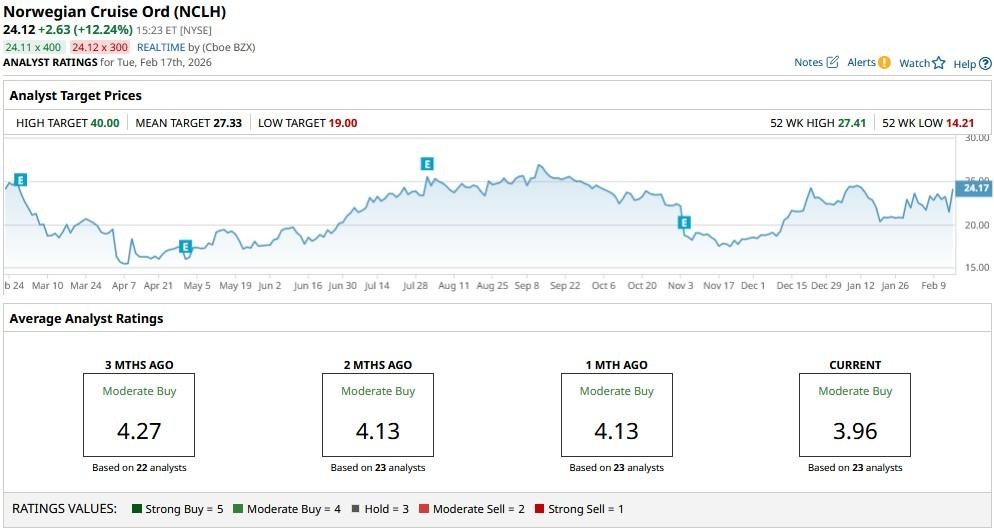Click 'Based on 22 analysts' text
The height and width of the screenshot is (528, 994).
click(x=139, y=468)
